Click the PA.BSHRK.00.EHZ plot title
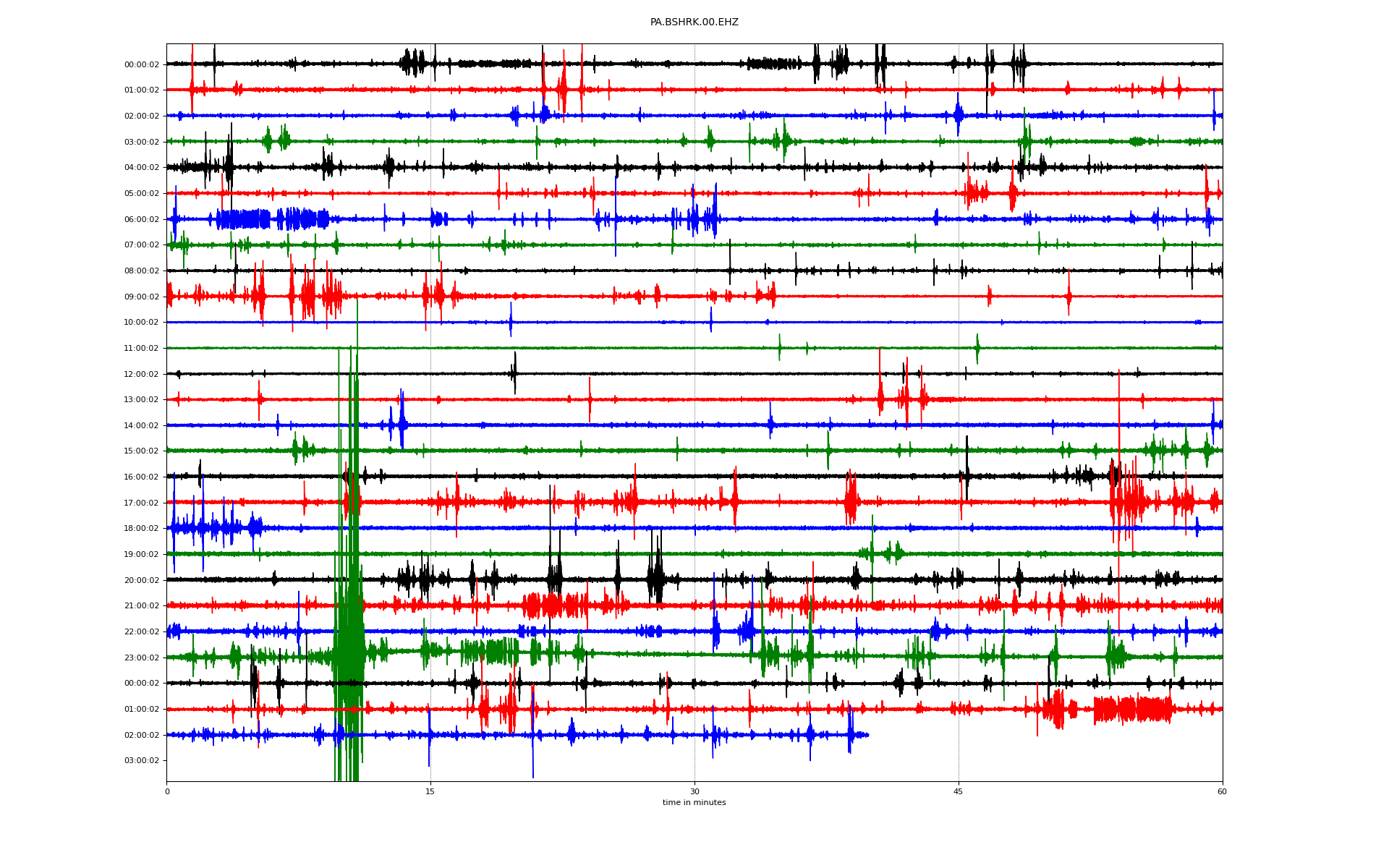1389x868 pixels. point(694,22)
